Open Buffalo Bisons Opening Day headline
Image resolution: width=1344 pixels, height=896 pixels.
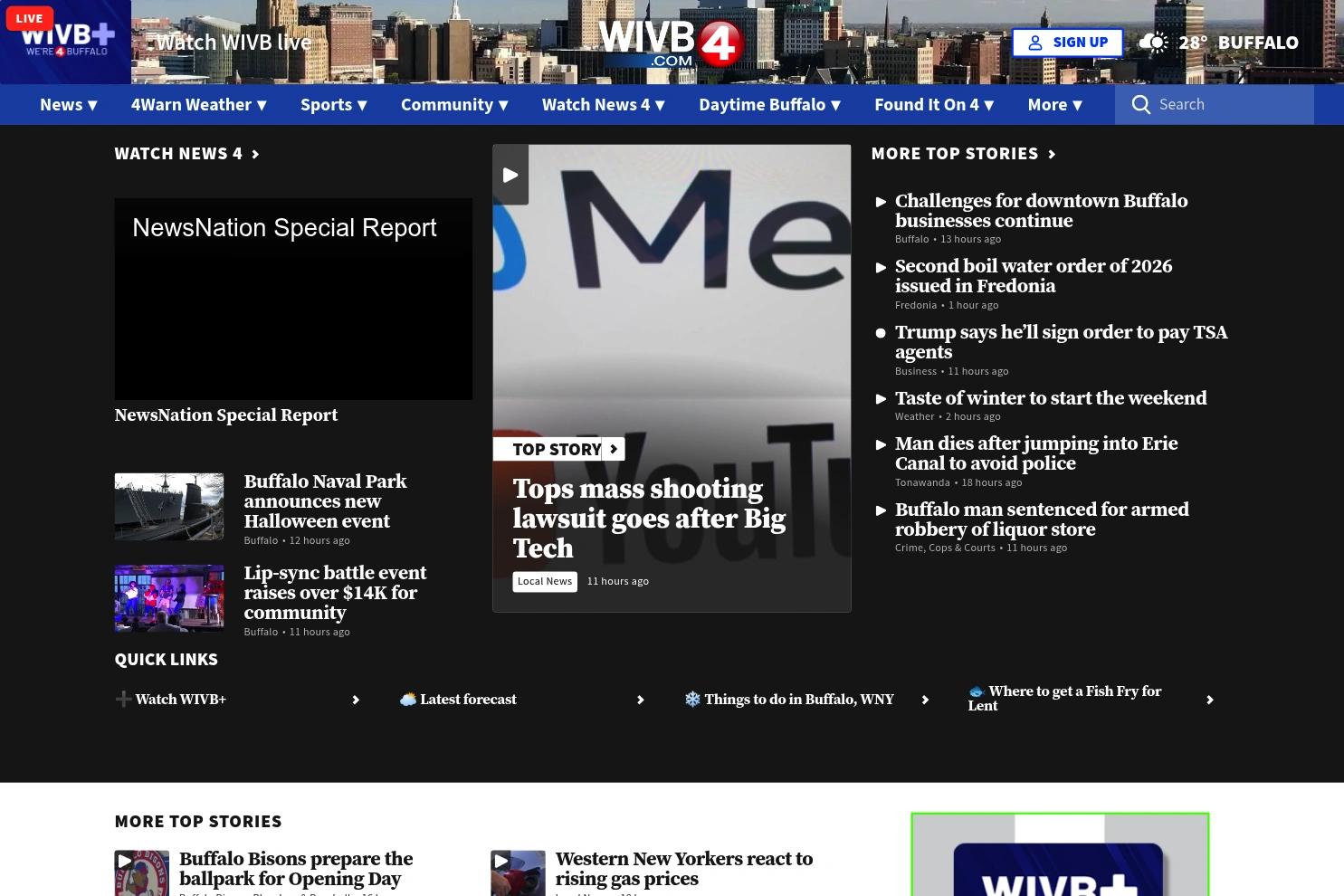tap(296, 869)
